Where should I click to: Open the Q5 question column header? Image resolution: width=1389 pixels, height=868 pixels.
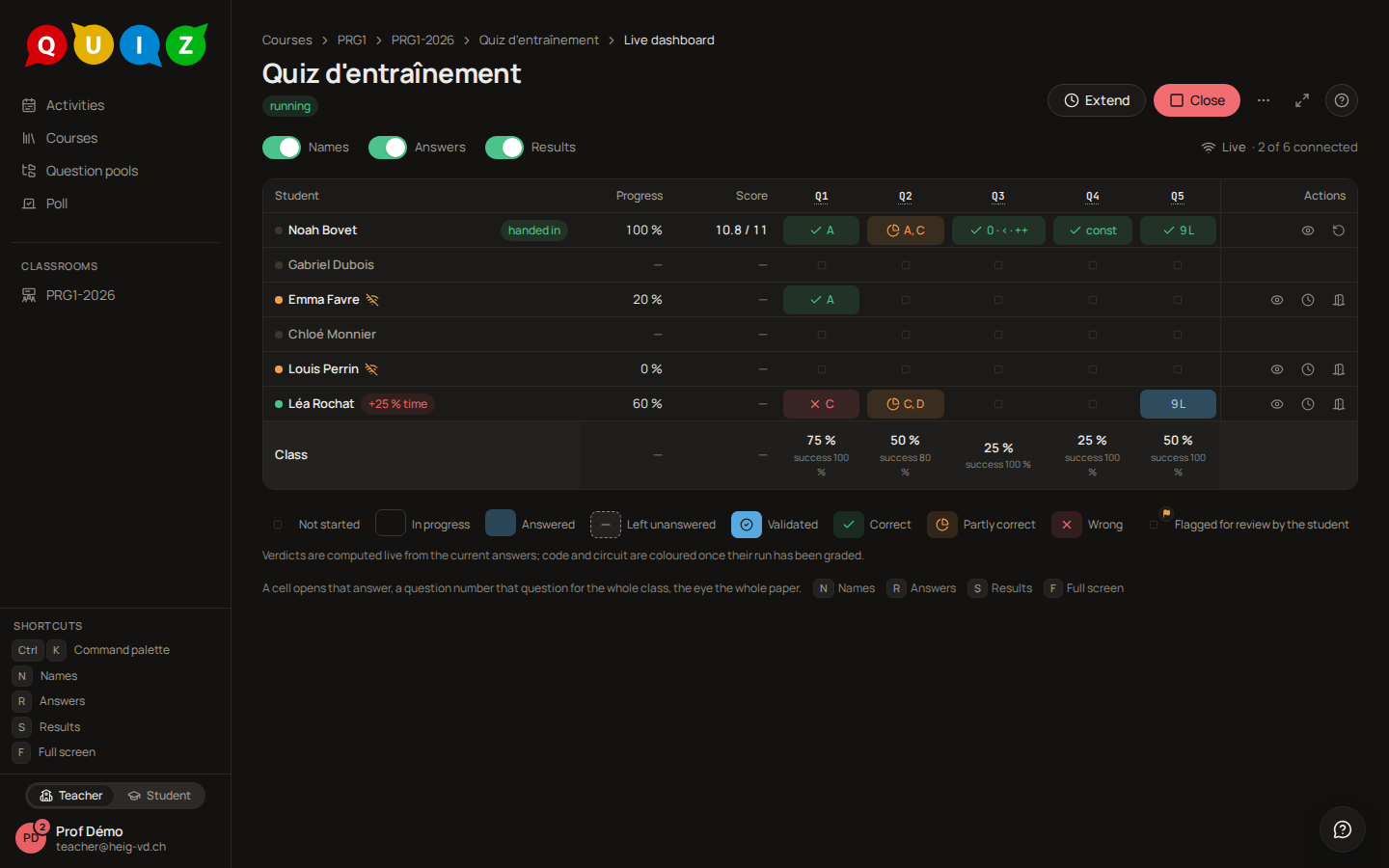coord(1178,196)
